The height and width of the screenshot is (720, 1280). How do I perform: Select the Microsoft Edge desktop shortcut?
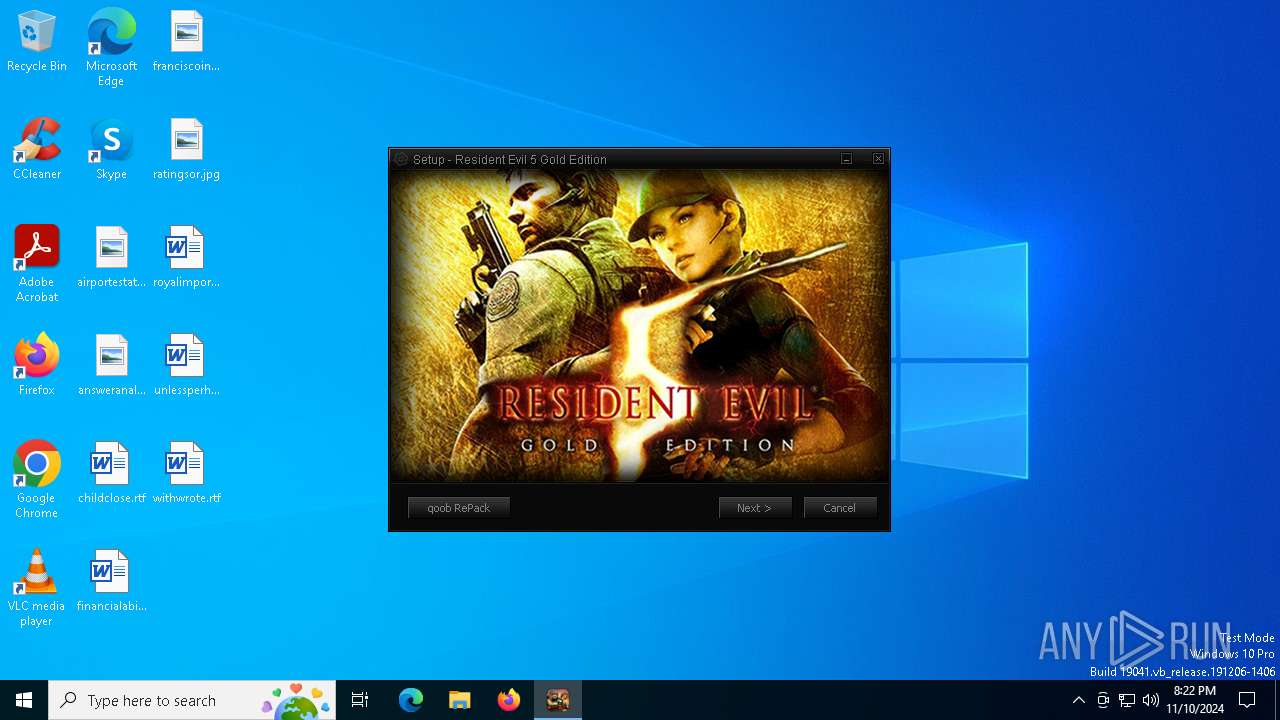111,47
